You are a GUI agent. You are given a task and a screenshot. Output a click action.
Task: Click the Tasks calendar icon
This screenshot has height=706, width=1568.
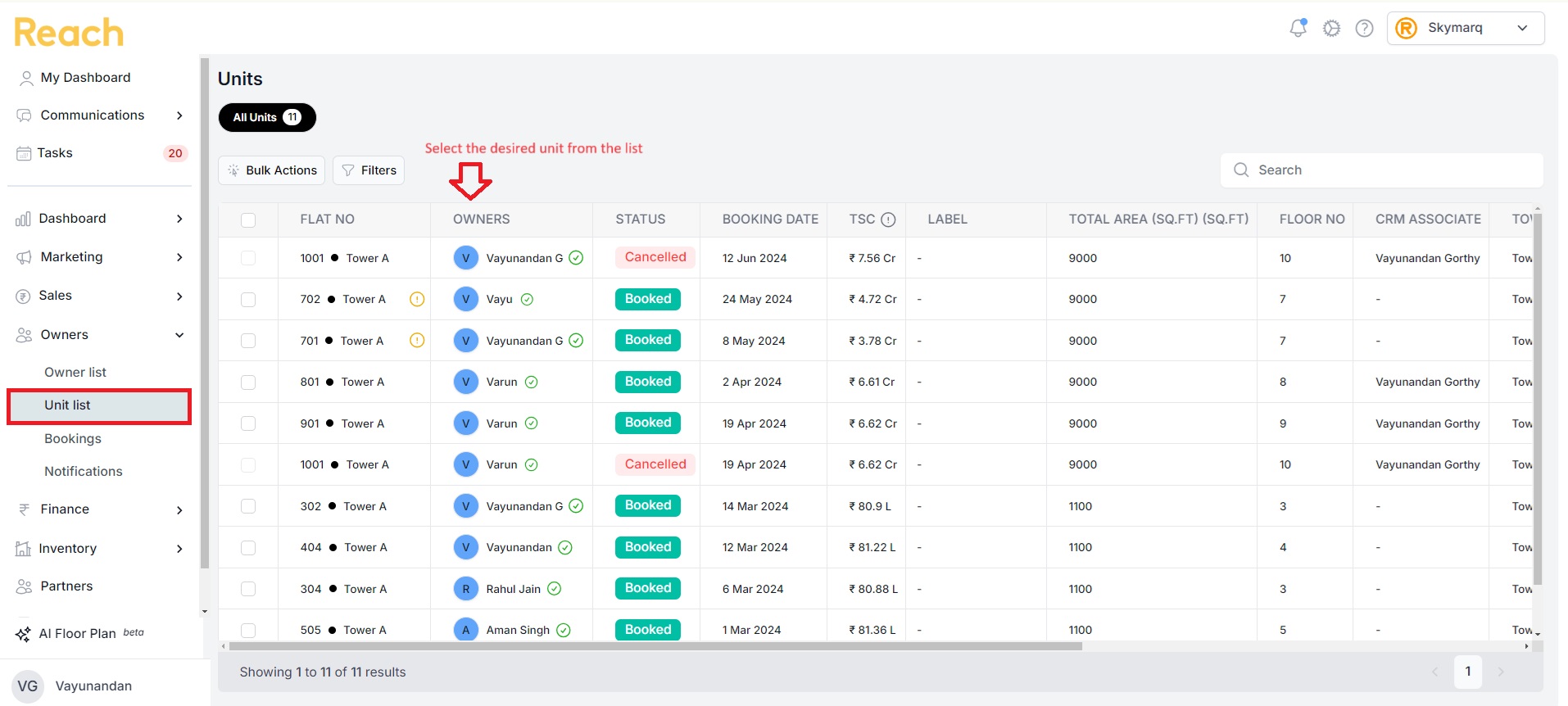coord(24,153)
